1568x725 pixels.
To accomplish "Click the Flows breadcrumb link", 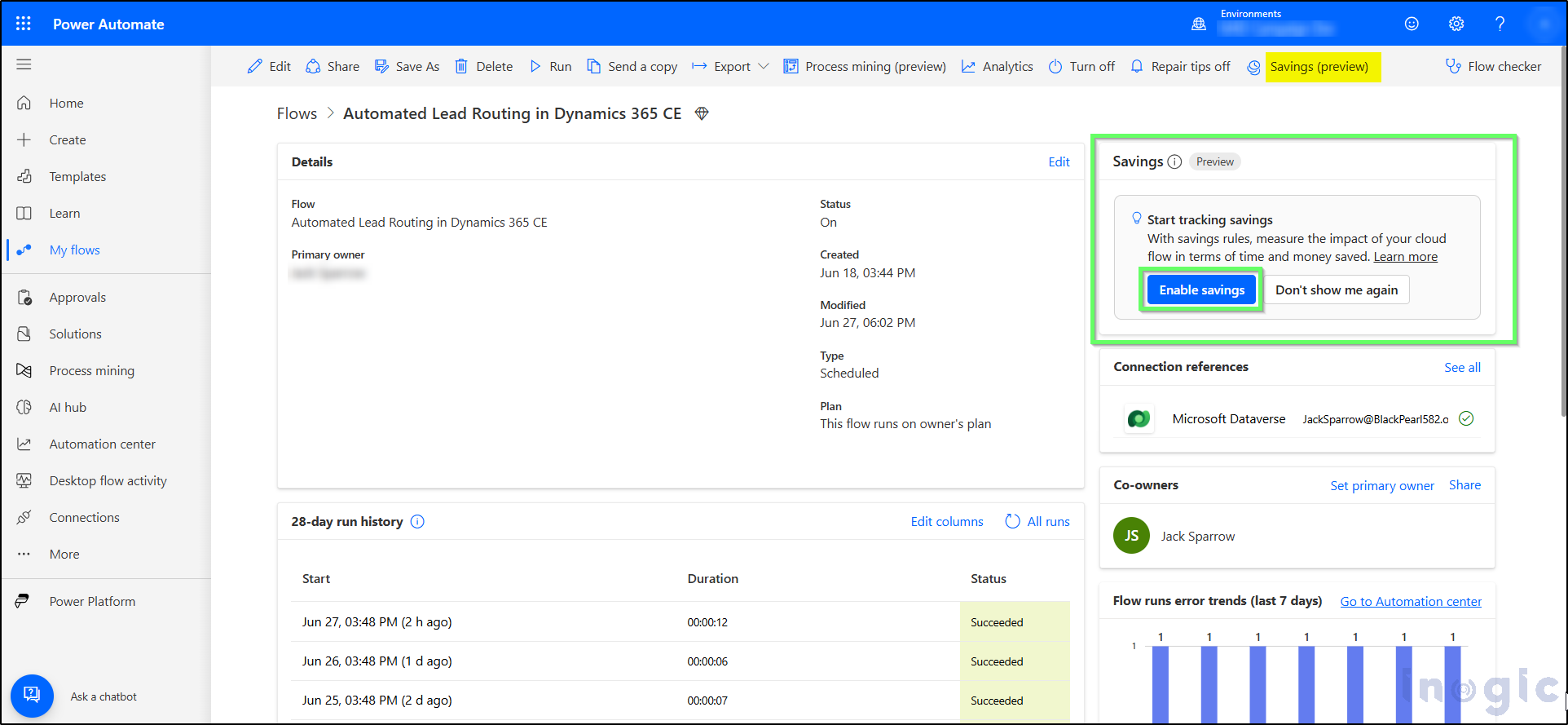I will pyautogui.click(x=297, y=113).
